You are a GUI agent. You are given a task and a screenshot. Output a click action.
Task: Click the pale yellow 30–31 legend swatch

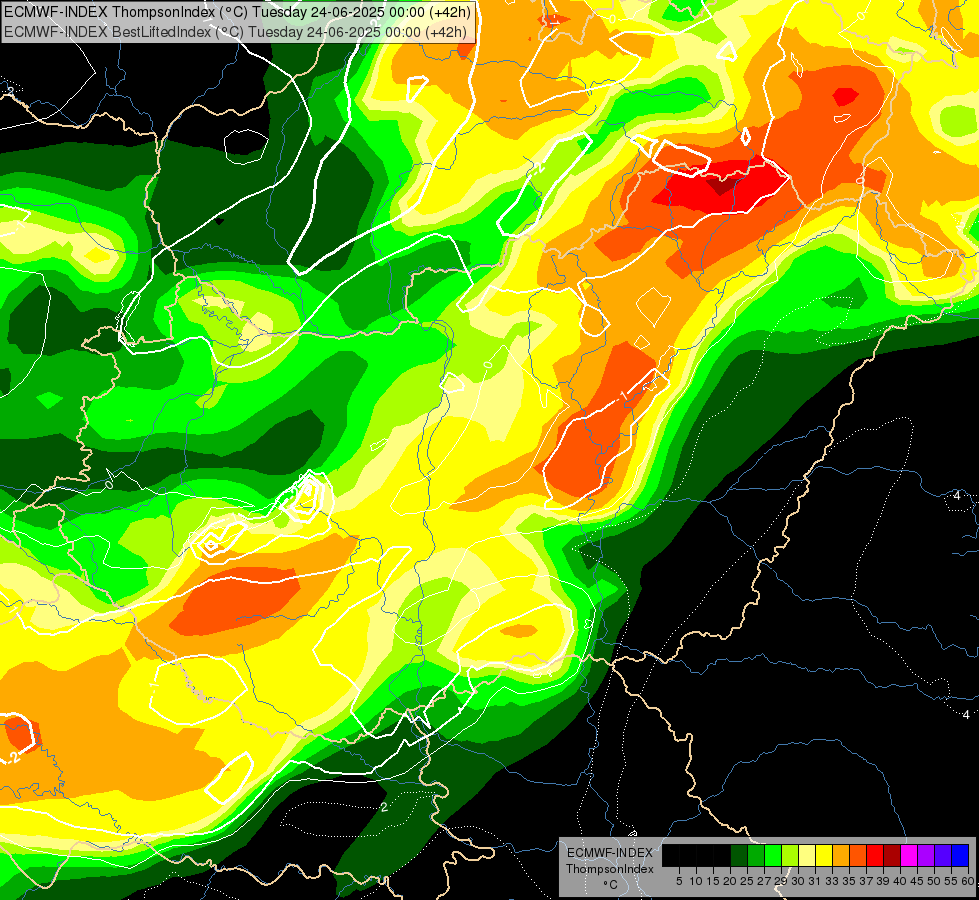(x=807, y=855)
